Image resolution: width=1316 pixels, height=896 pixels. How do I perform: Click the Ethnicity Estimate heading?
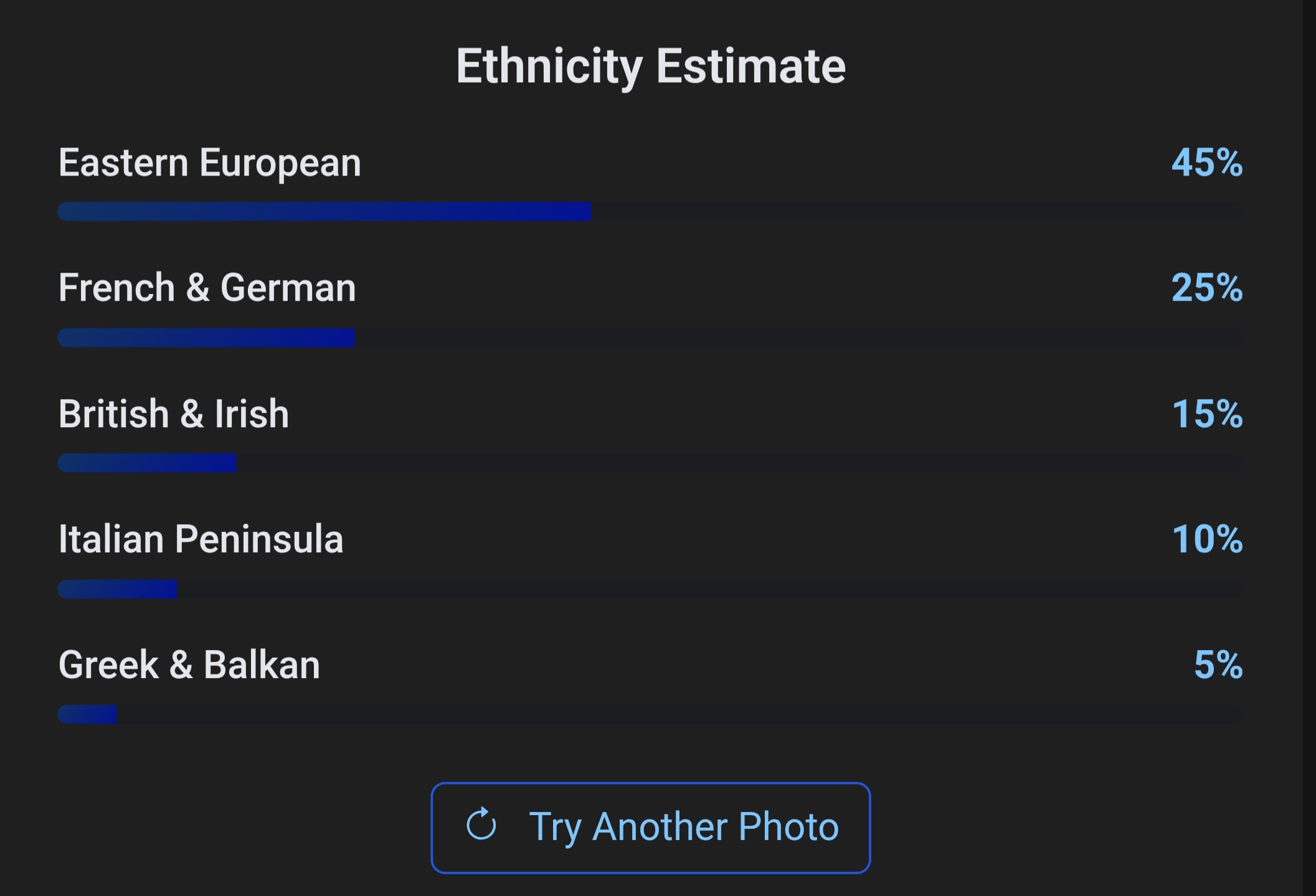651,67
